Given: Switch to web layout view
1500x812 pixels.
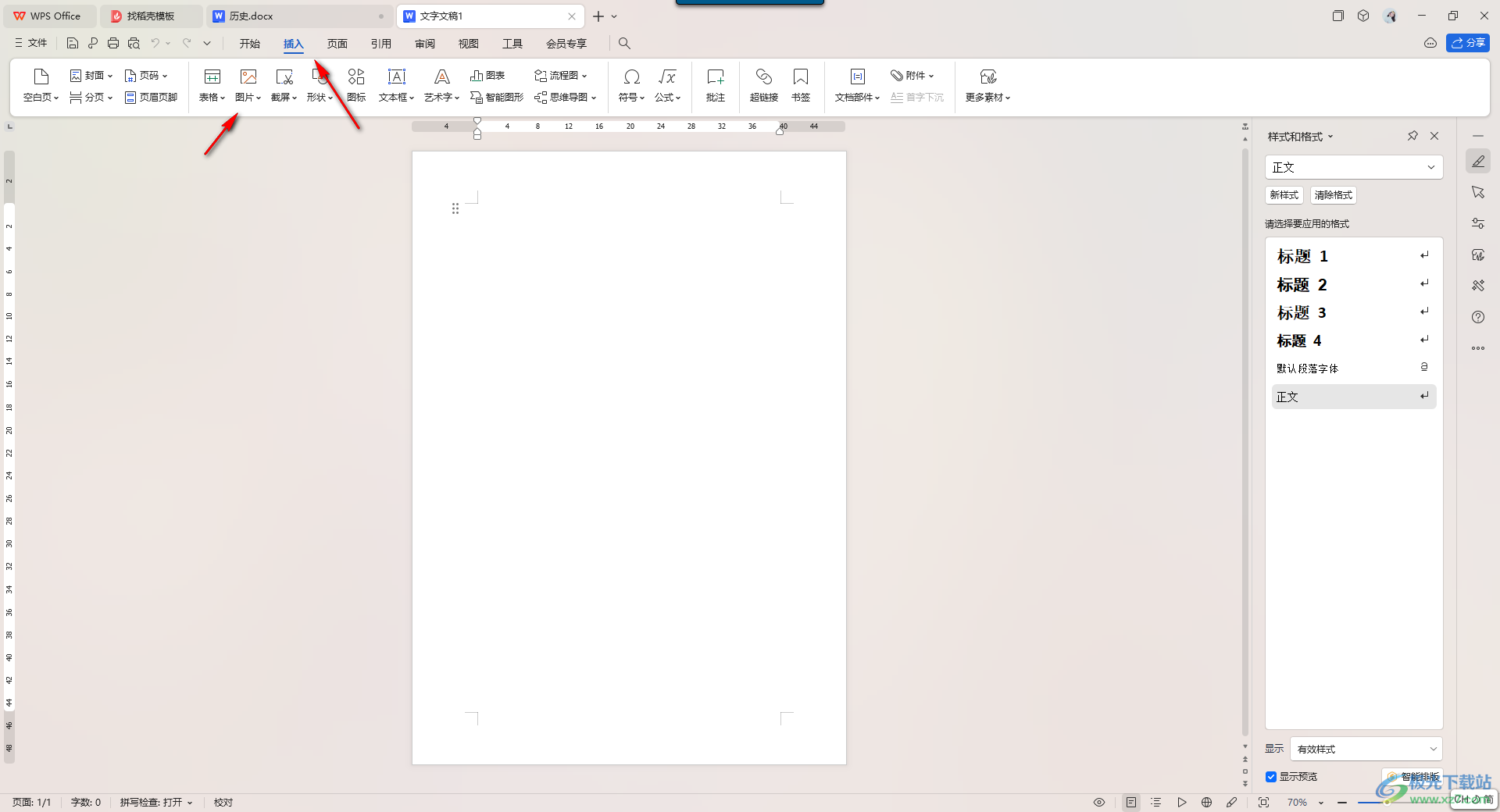Looking at the screenshot, I should tap(1206, 802).
